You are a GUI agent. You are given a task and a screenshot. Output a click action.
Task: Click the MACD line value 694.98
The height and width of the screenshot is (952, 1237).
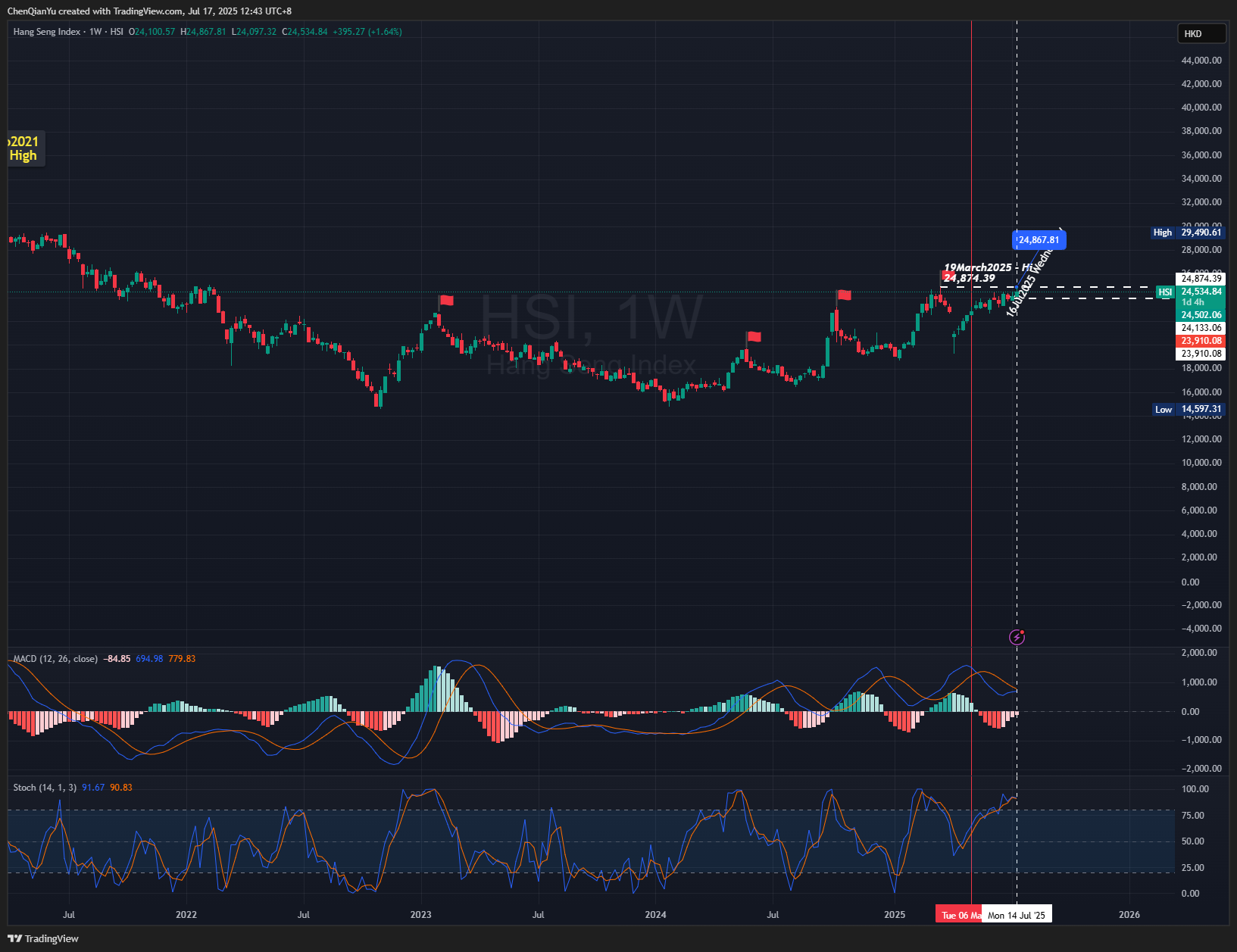click(149, 659)
